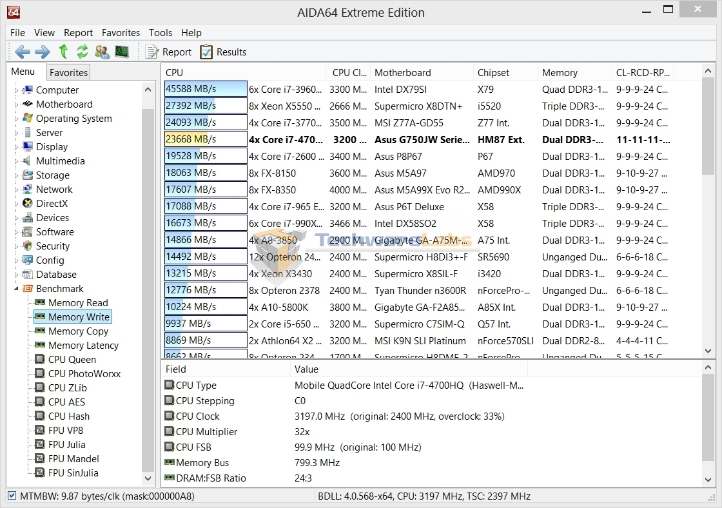Select Memory Latency benchmark
This screenshot has width=722, height=508.
(x=83, y=345)
